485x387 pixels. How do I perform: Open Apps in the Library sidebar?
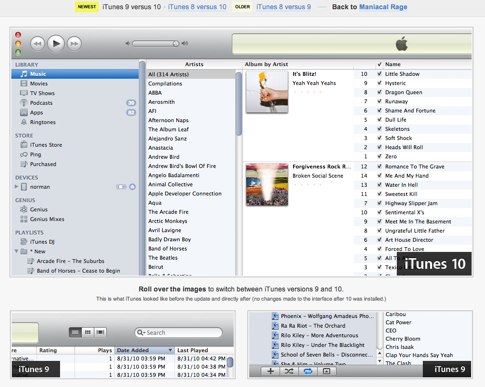(36, 112)
